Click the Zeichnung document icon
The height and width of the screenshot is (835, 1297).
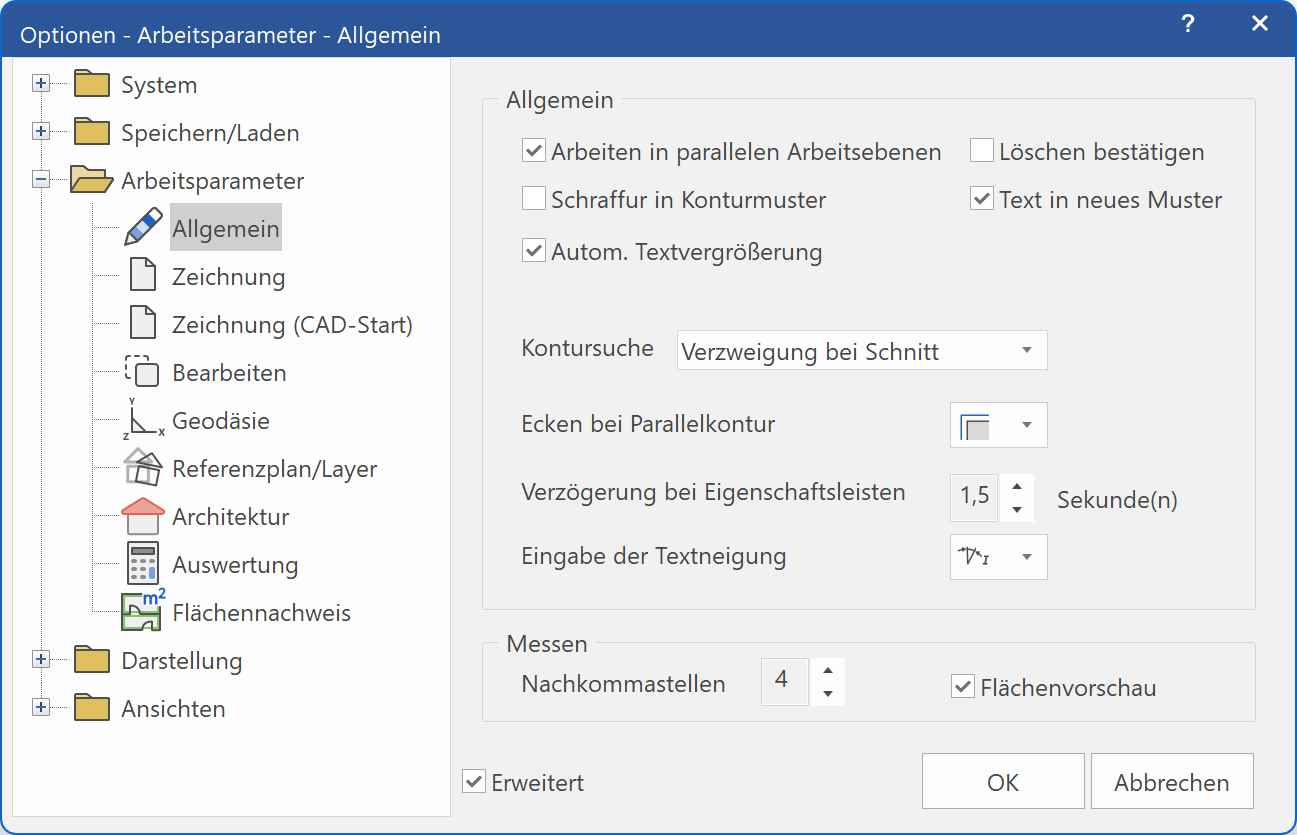tap(143, 275)
